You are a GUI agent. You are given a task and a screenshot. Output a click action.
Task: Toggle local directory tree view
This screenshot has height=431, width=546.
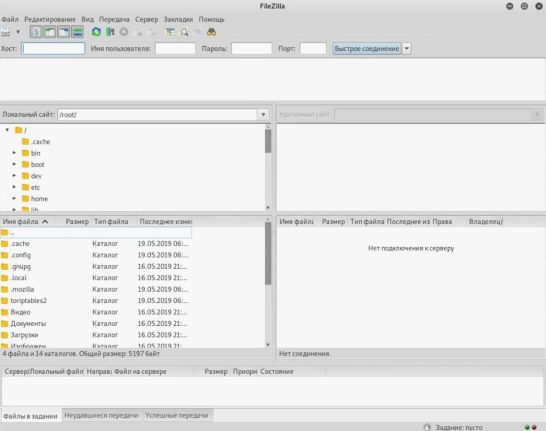tap(49, 32)
